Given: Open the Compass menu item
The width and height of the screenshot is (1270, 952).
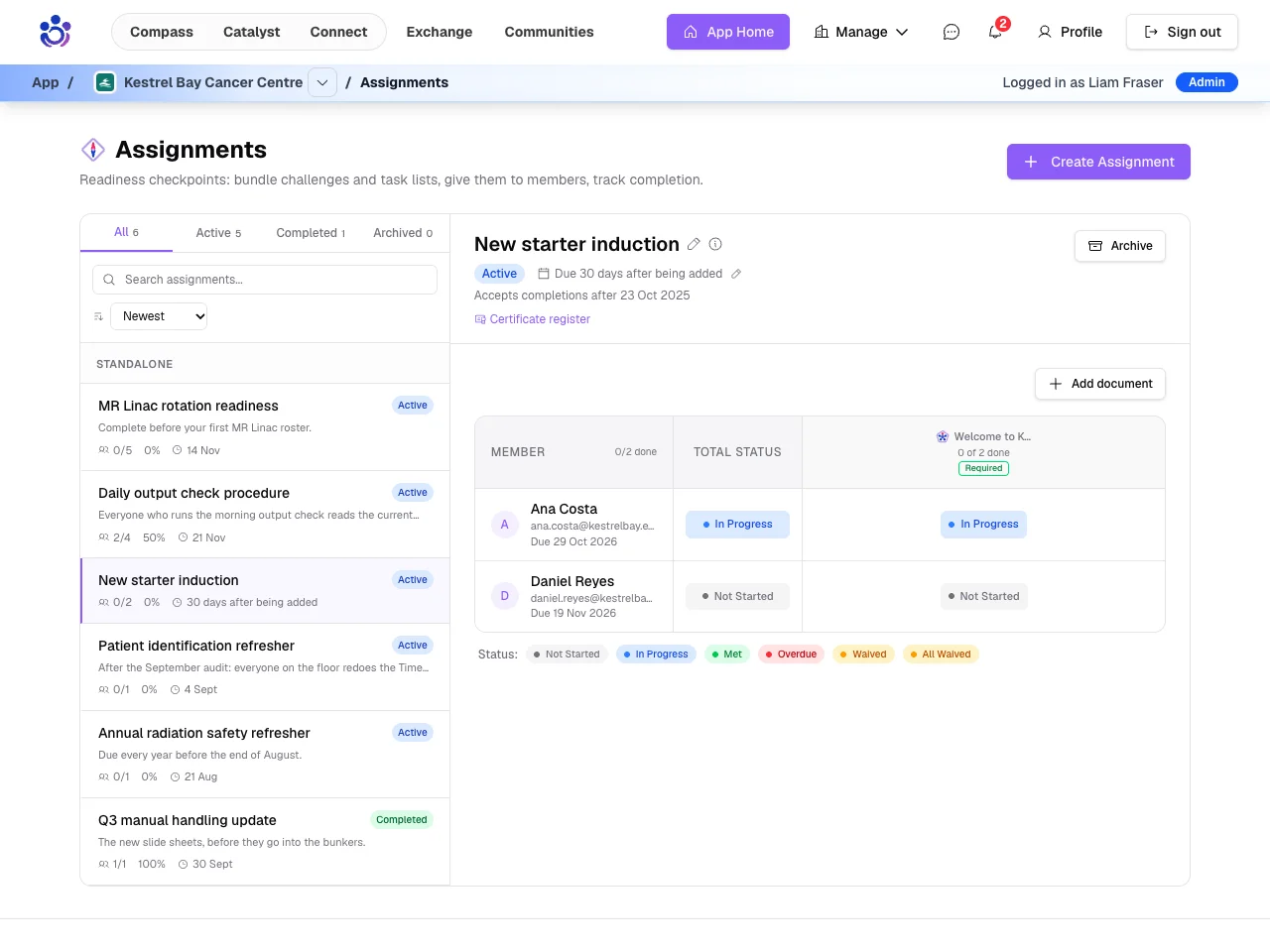Looking at the screenshot, I should [x=162, y=32].
